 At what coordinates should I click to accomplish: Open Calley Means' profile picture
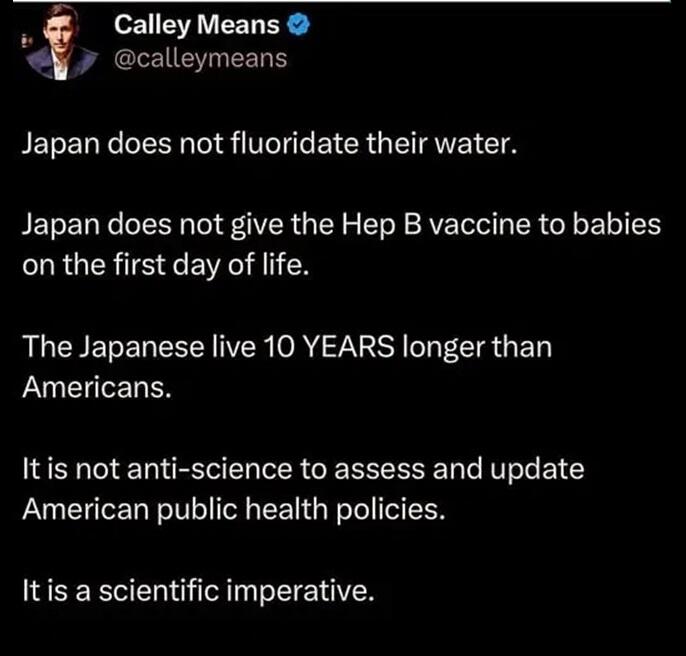click(61, 43)
